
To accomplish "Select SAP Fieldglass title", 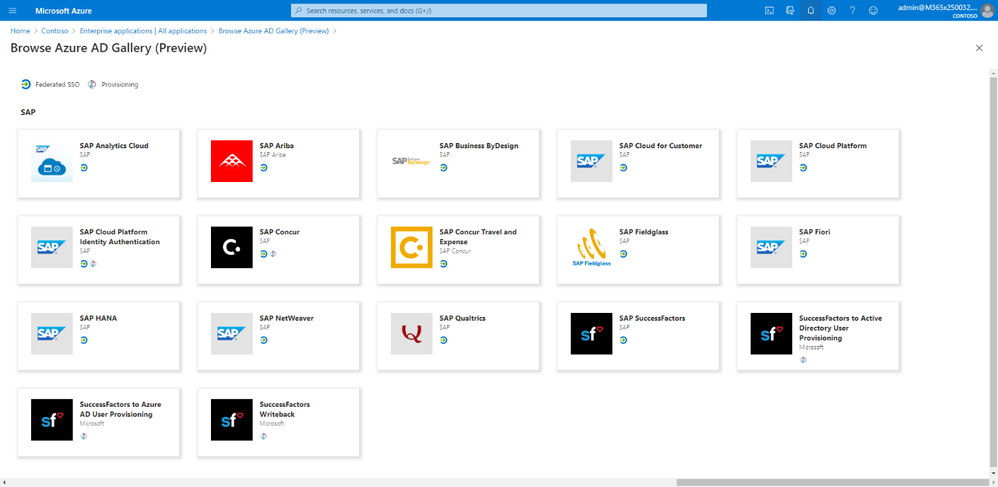I will coord(643,232).
